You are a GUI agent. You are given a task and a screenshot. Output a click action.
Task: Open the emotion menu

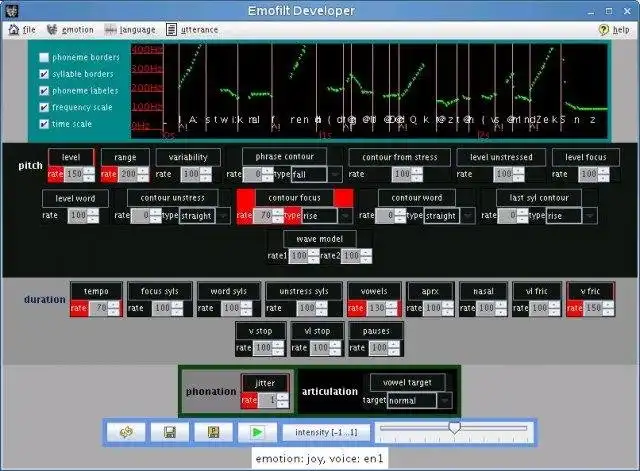[x=70, y=30]
